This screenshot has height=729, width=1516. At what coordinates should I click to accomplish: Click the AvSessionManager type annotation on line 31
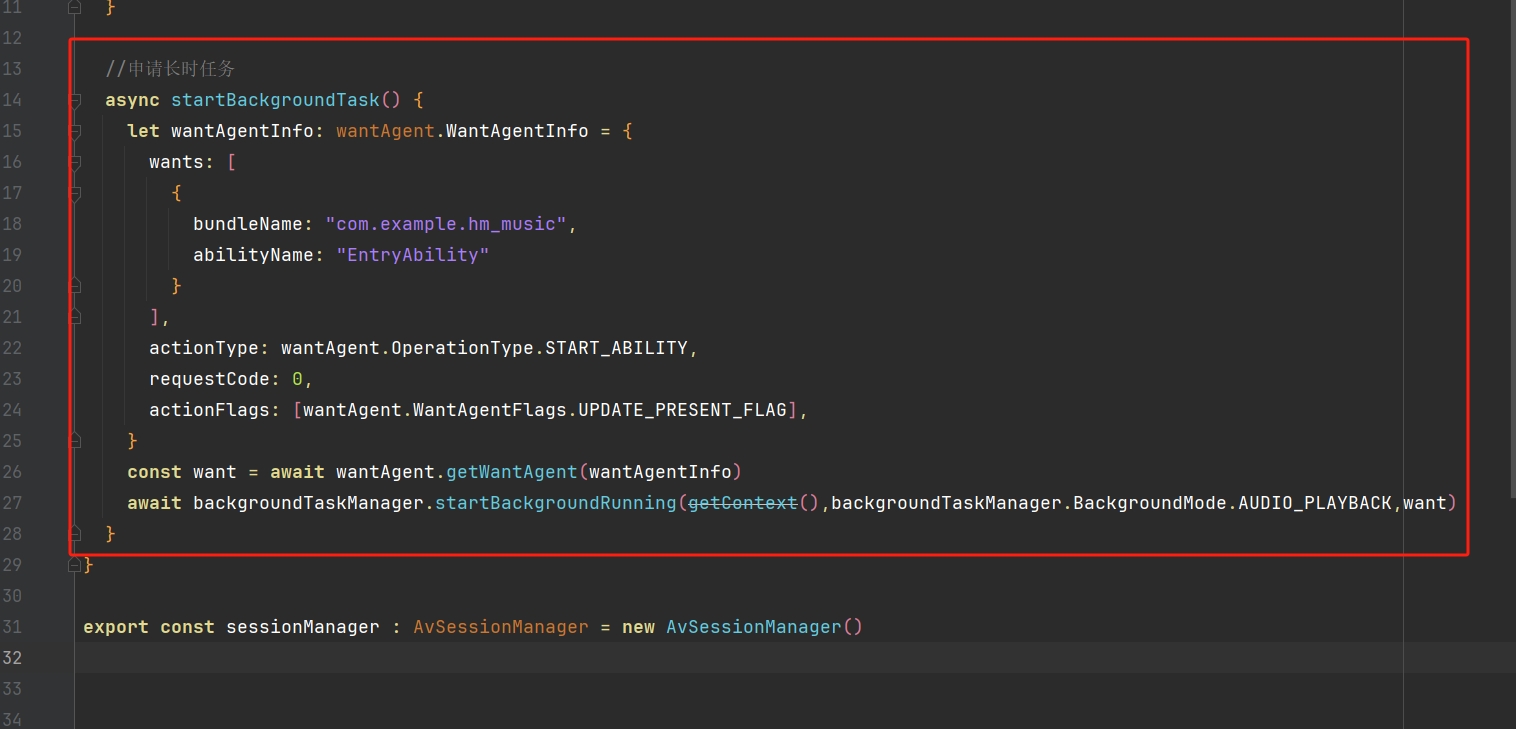coord(501,627)
